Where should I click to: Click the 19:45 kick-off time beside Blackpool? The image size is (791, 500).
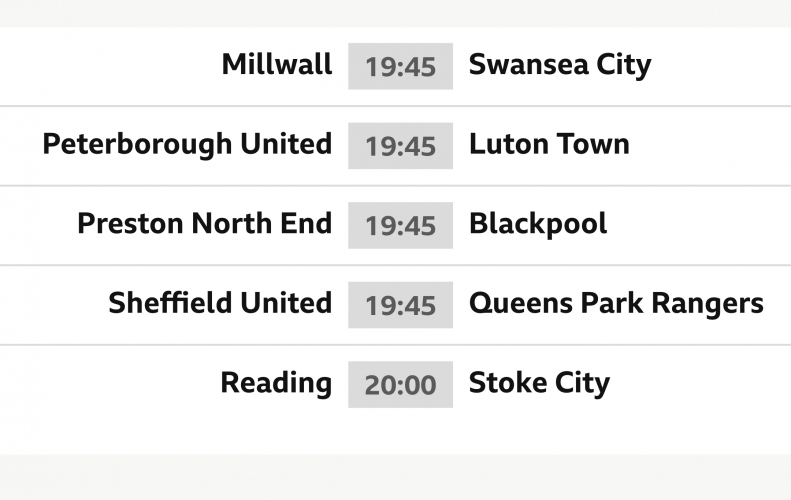400,225
